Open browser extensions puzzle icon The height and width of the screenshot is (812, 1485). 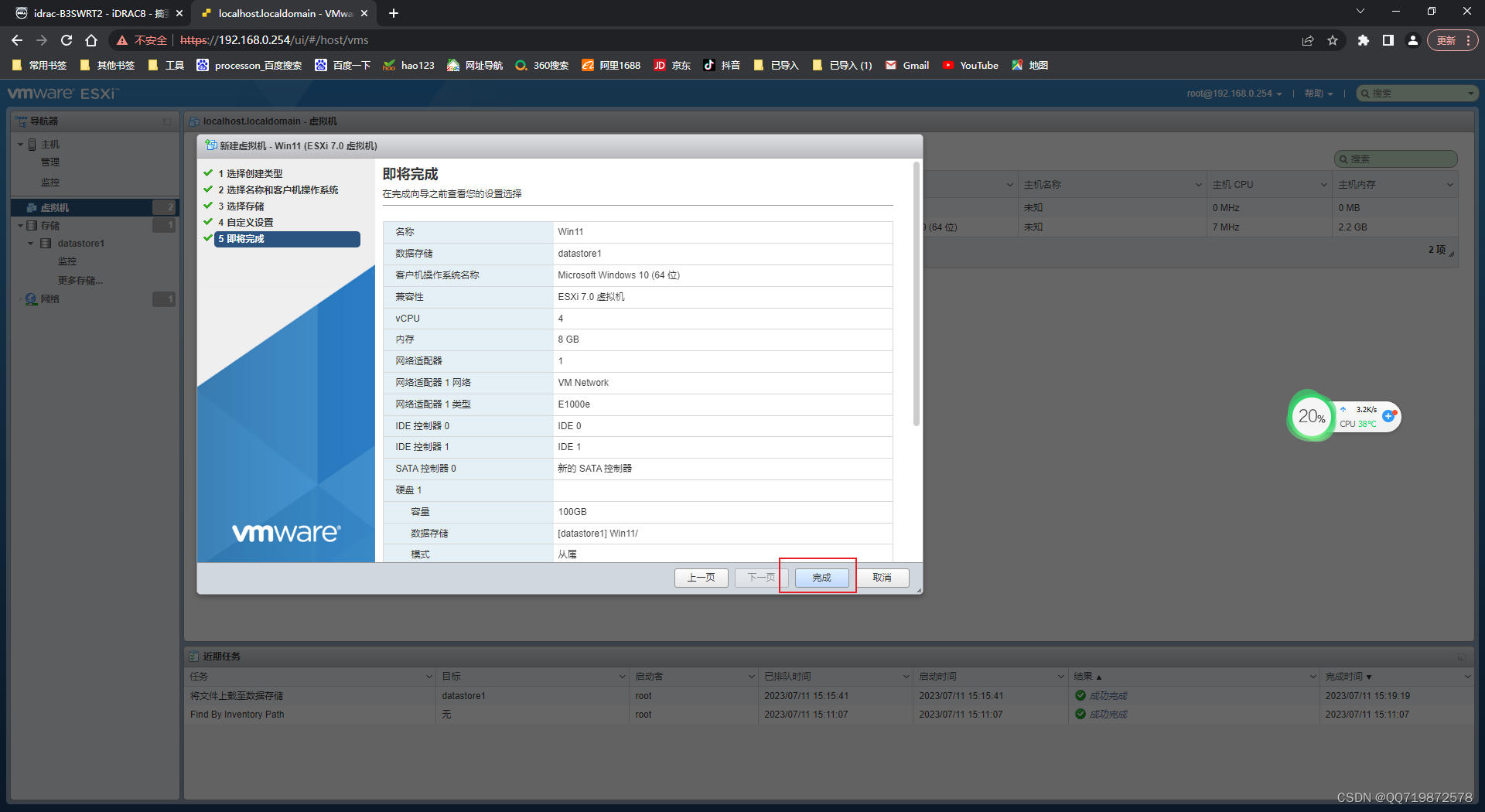[x=1364, y=40]
